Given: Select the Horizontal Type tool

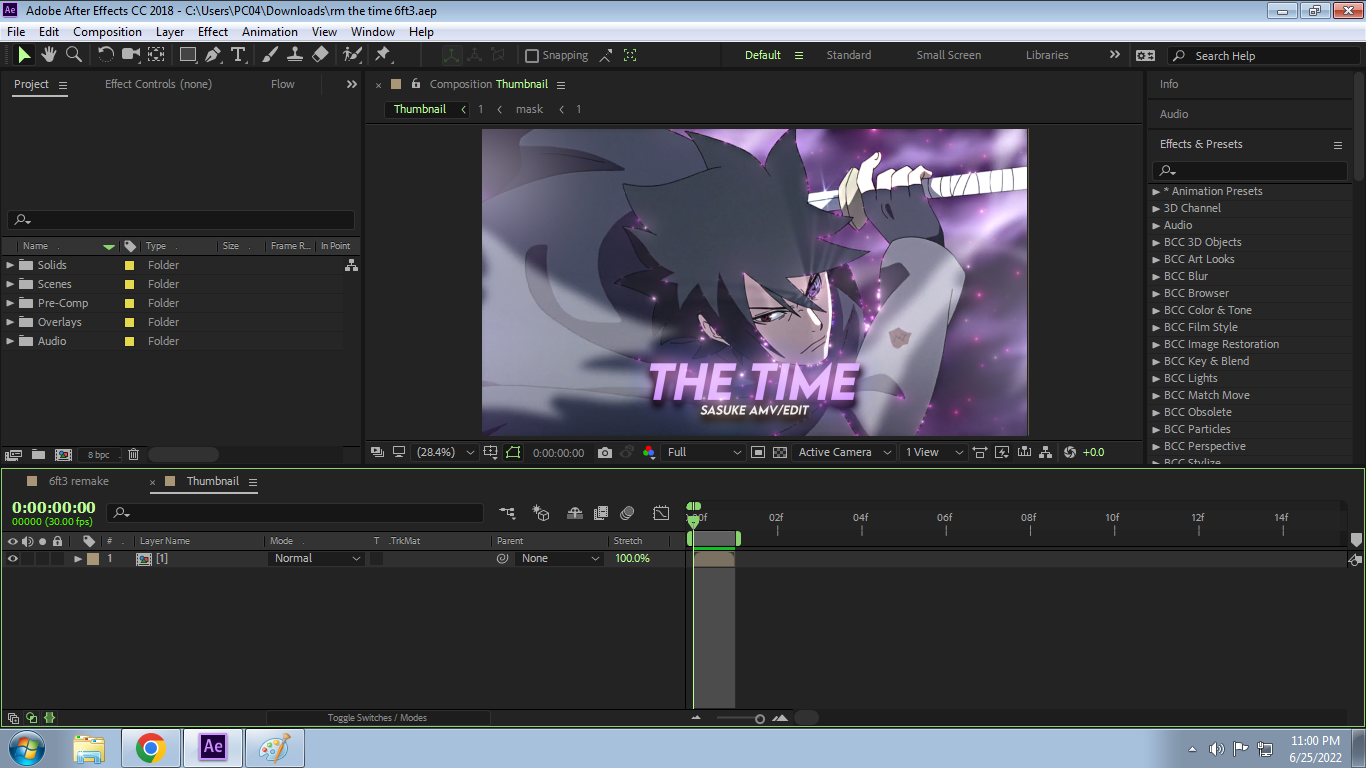Looking at the screenshot, I should pos(238,55).
